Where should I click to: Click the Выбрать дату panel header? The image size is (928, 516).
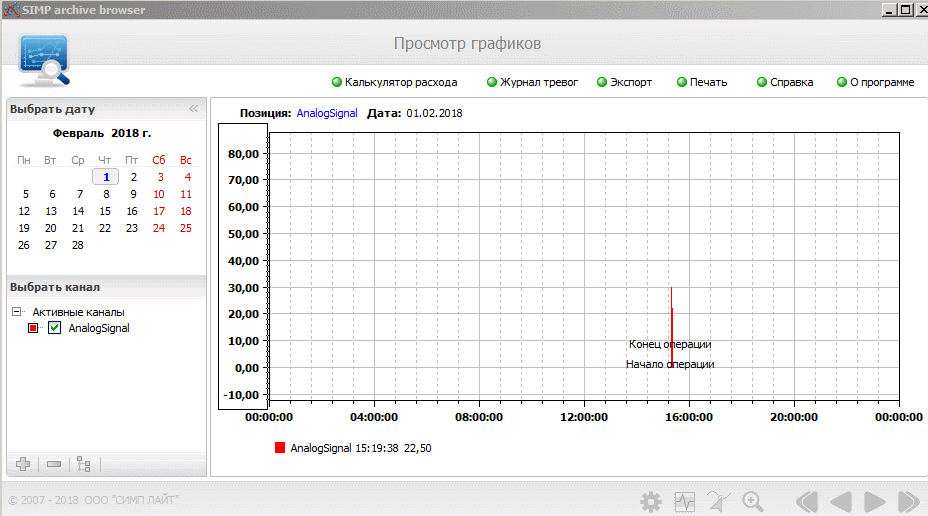pos(52,109)
